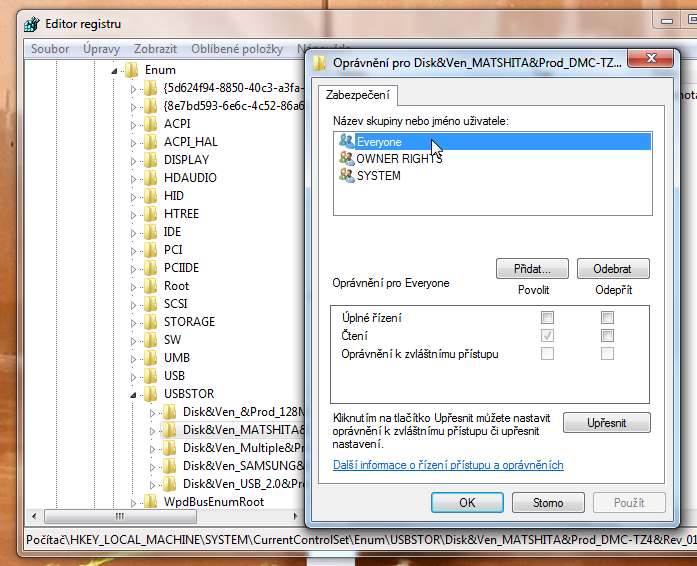This screenshot has width=697, height=566.
Task: Open the Úpravy menu
Action: 101,49
